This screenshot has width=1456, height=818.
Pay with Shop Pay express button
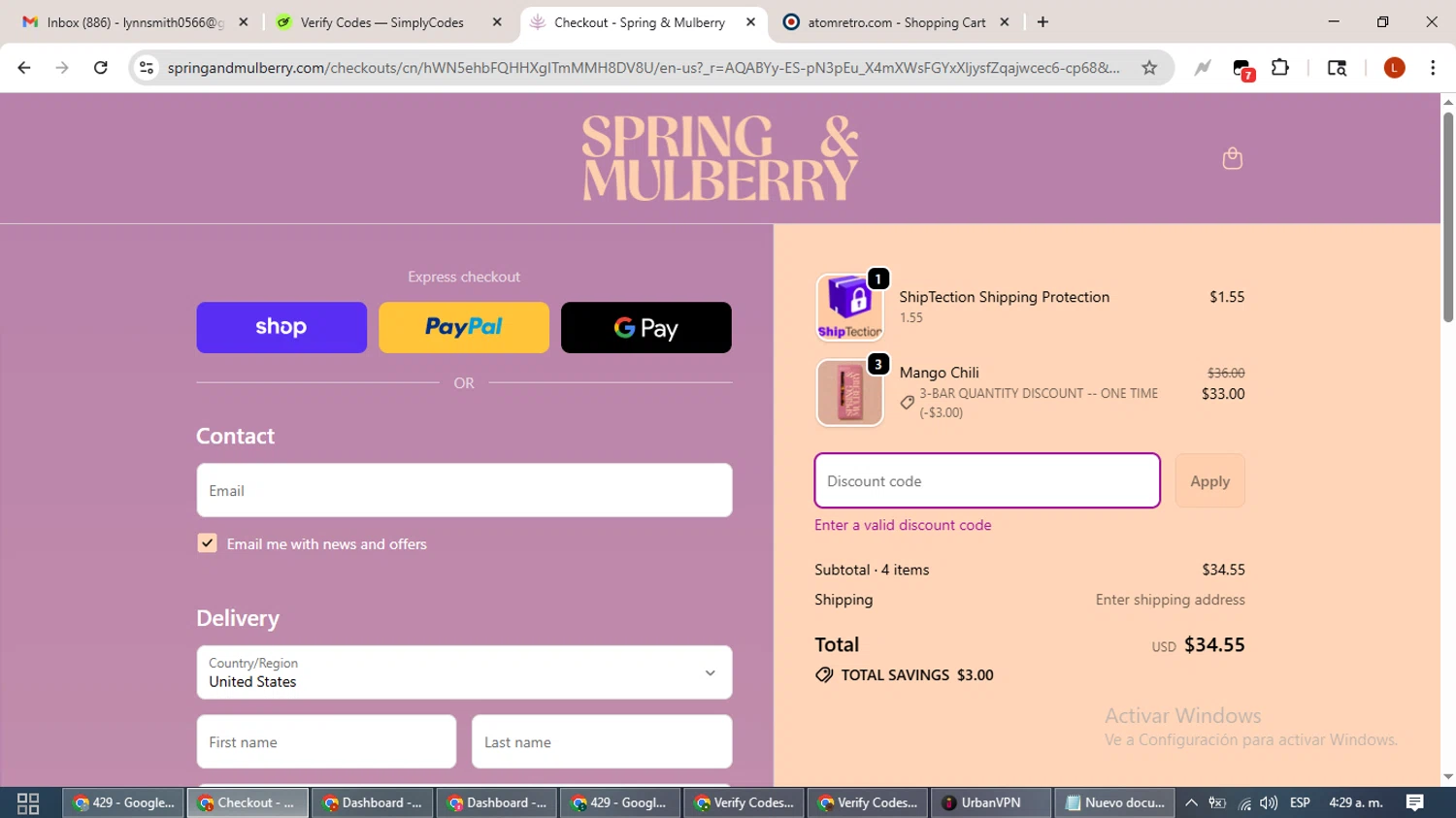(x=281, y=327)
